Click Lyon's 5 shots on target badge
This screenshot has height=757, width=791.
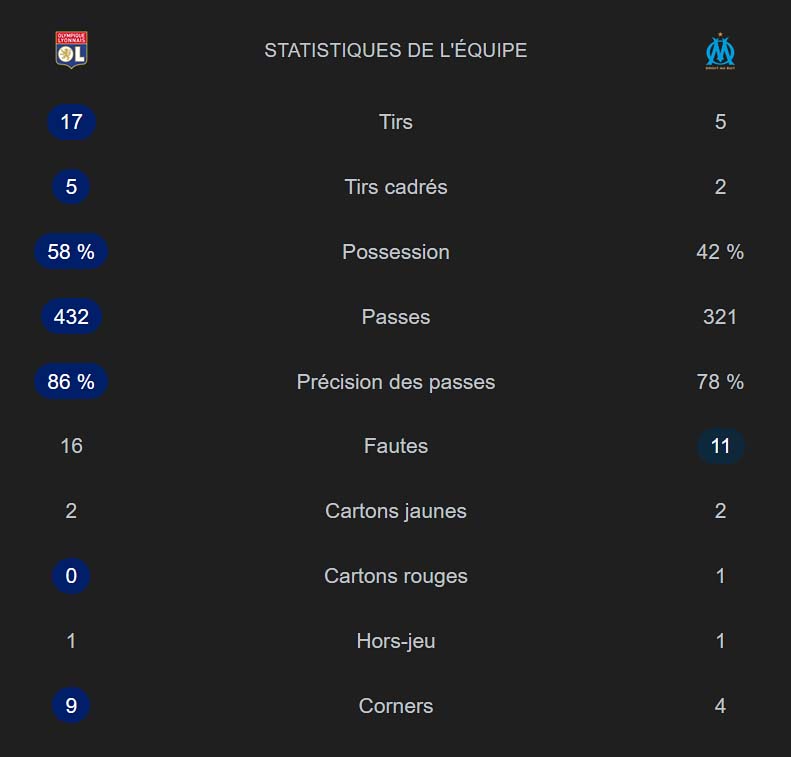click(71, 187)
